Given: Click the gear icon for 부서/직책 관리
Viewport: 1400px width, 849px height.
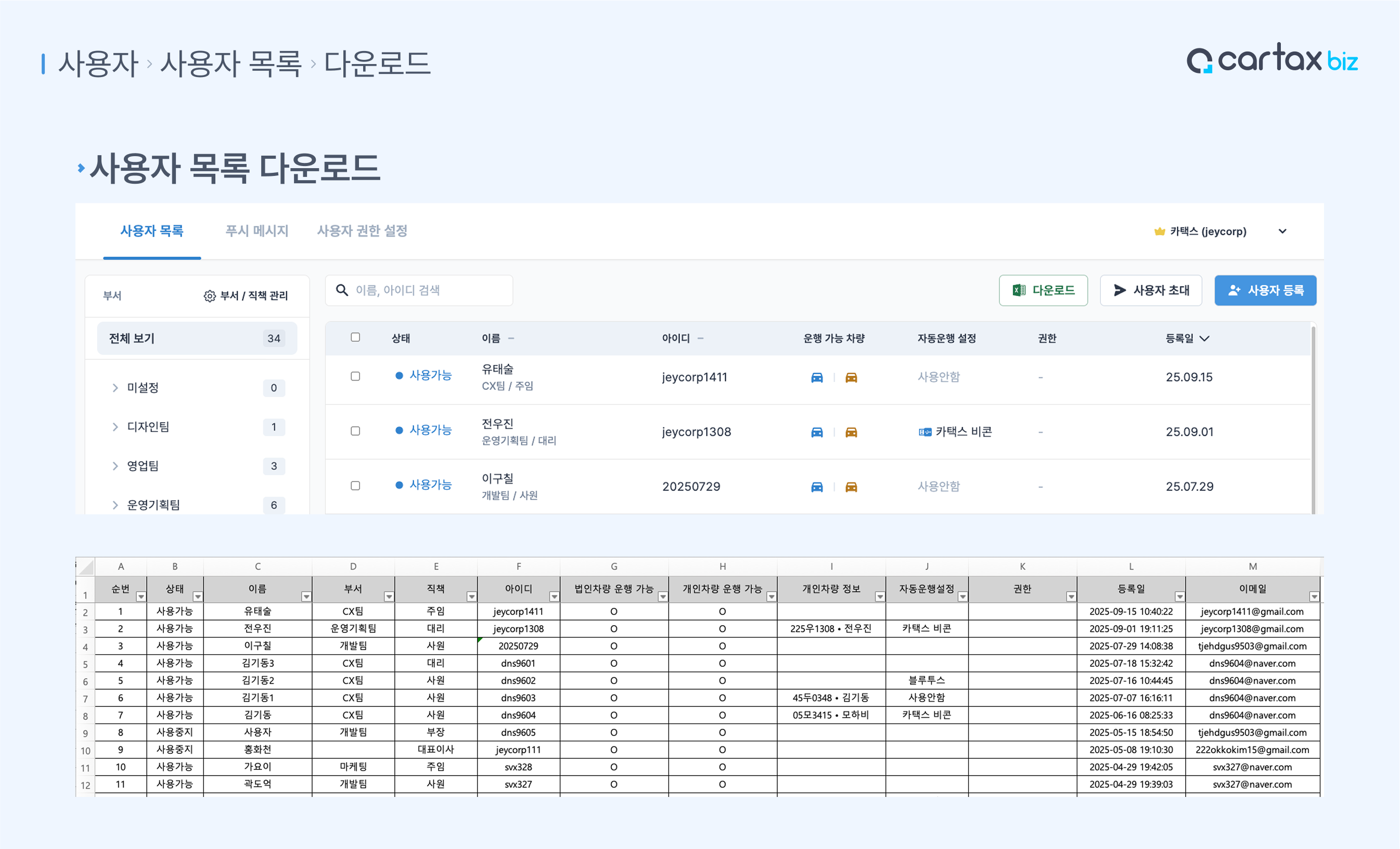Looking at the screenshot, I should [209, 296].
